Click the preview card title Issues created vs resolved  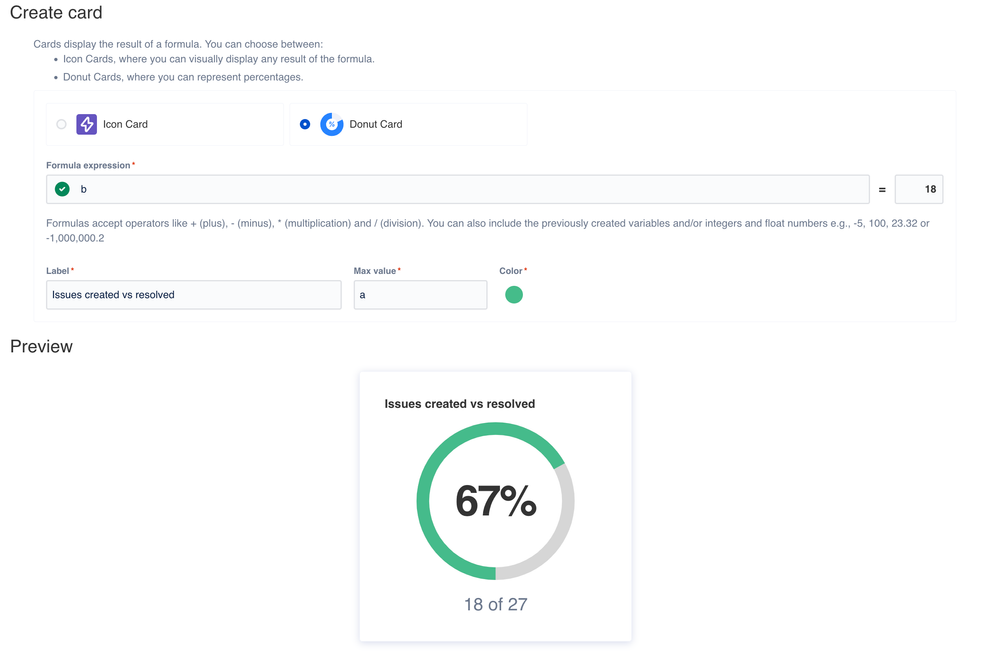[x=460, y=404]
